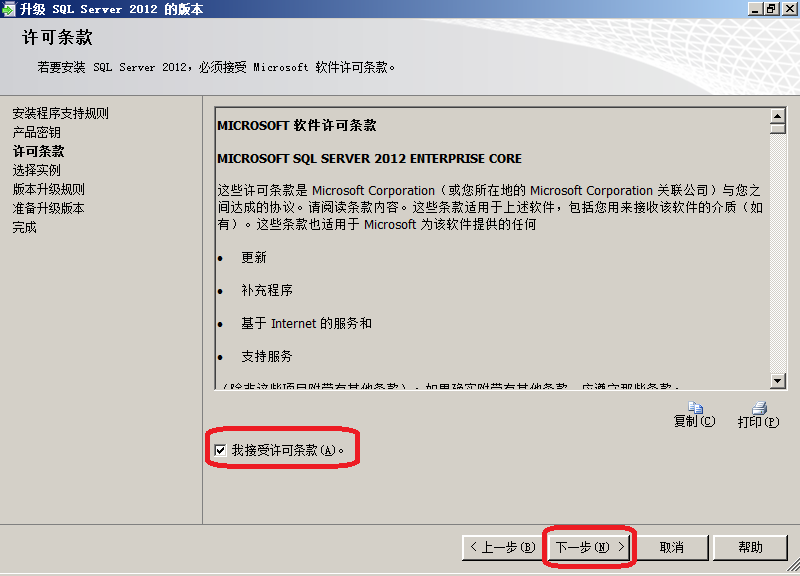800x576 pixels.
Task: Select 产品密钥 step in sidebar
Action: point(37,133)
